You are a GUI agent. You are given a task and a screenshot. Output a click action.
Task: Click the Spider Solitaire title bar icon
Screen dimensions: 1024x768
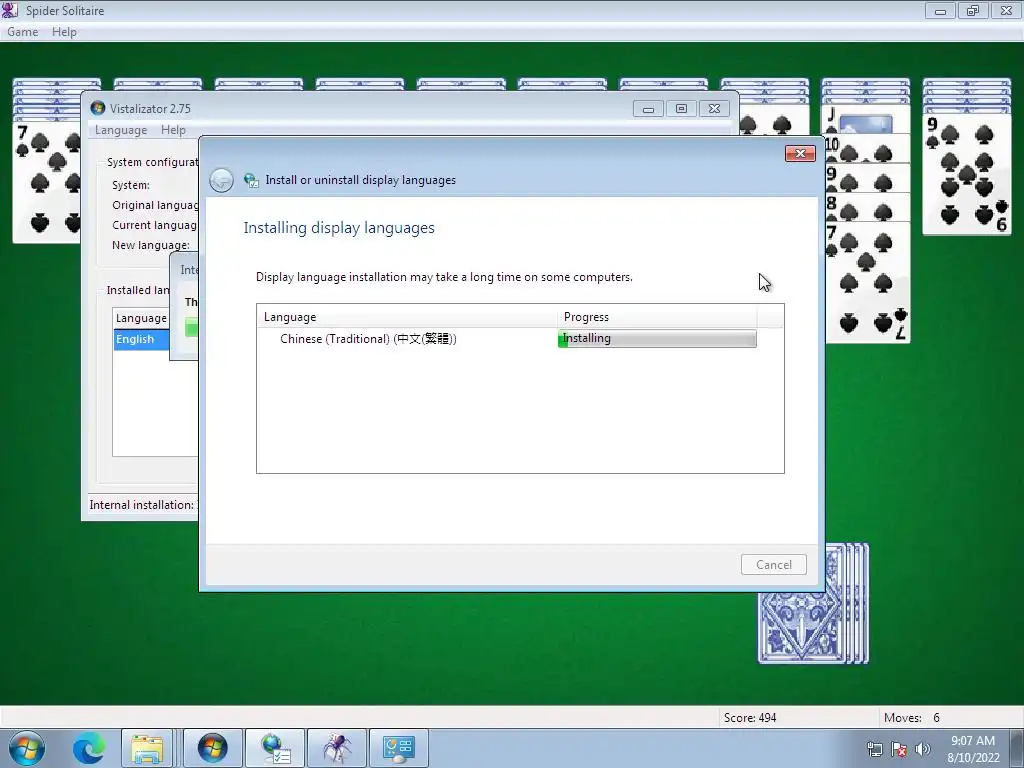tap(10, 10)
